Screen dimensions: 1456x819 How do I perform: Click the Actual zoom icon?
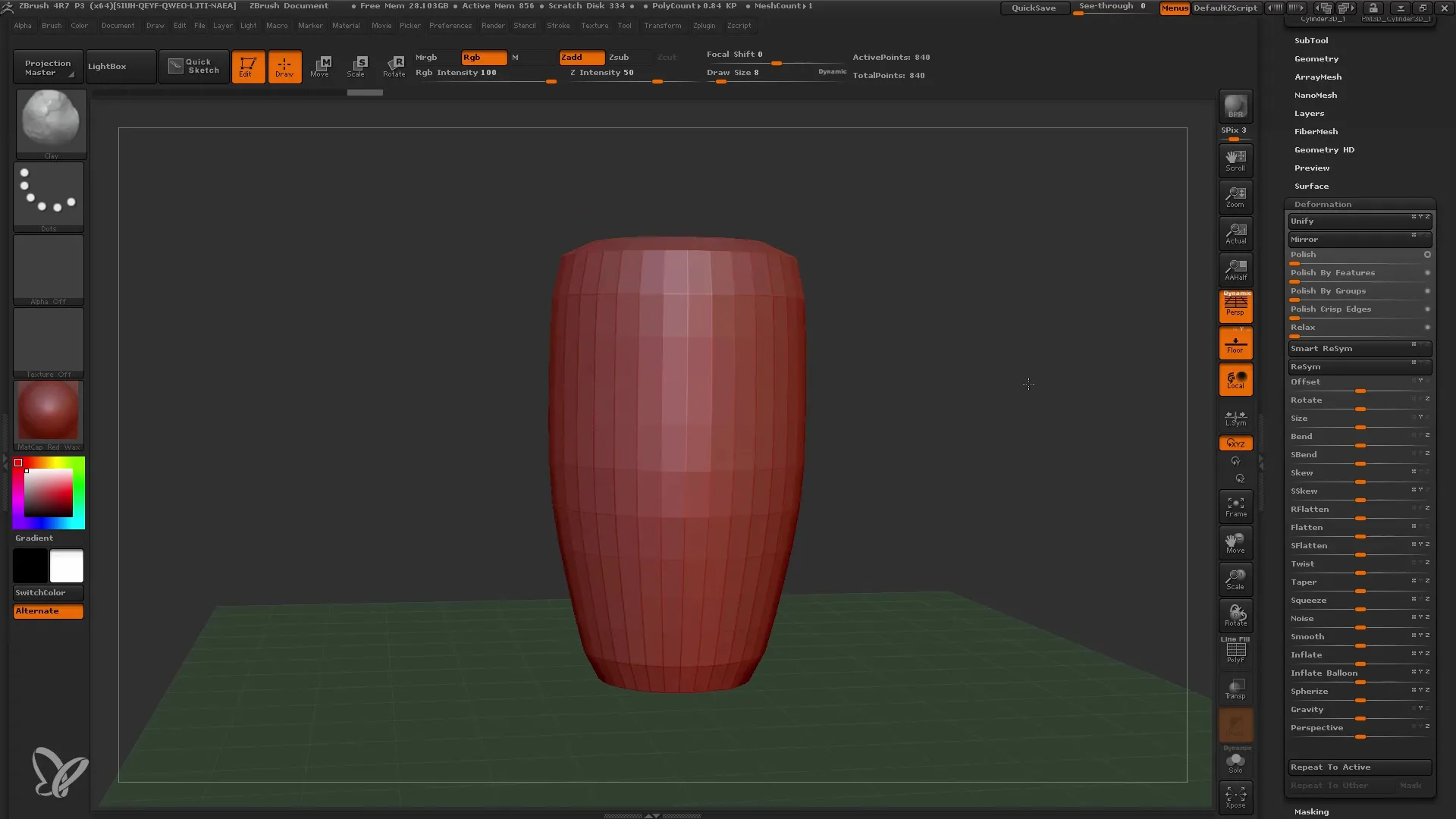click(1236, 232)
